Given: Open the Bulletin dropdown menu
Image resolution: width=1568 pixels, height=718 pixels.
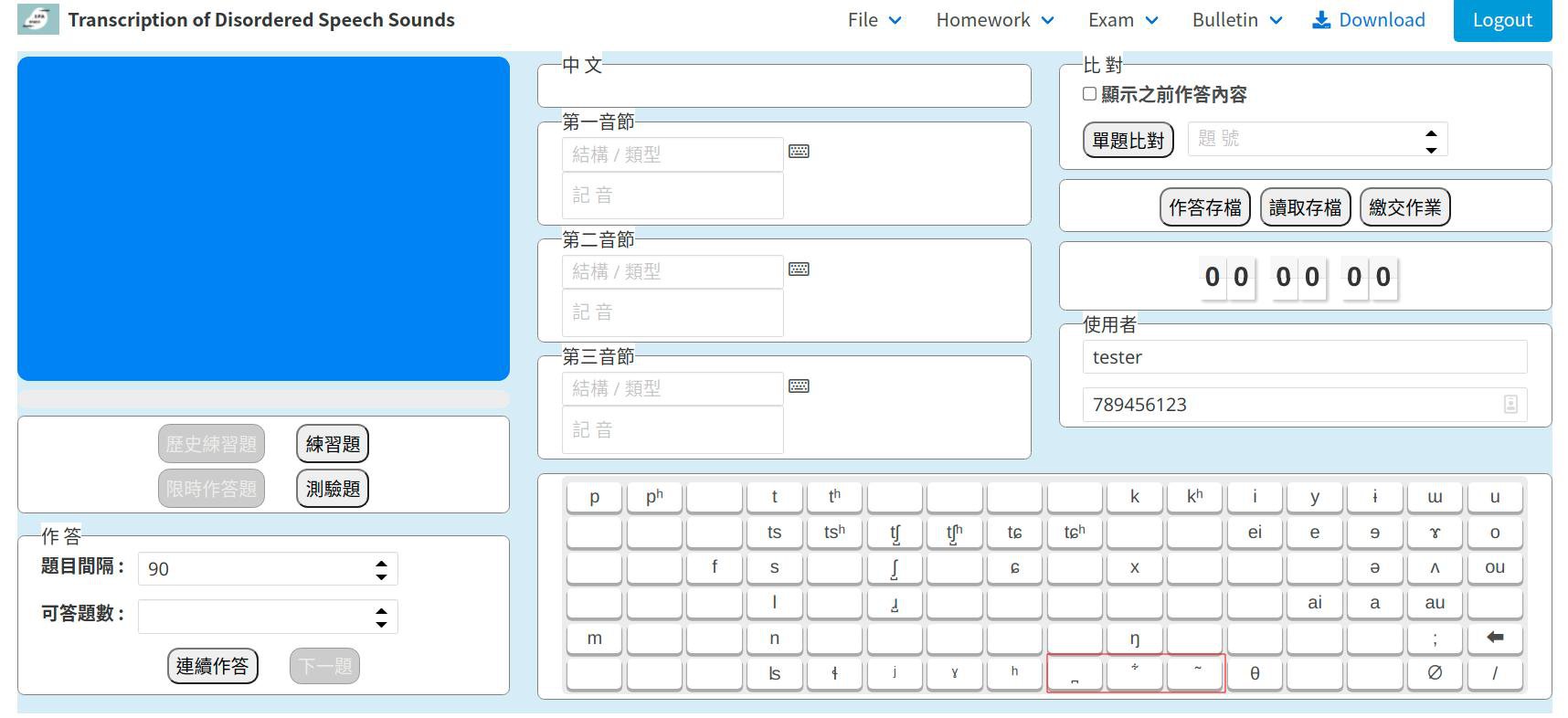Looking at the screenshot, I should (x=1236, y=20).
